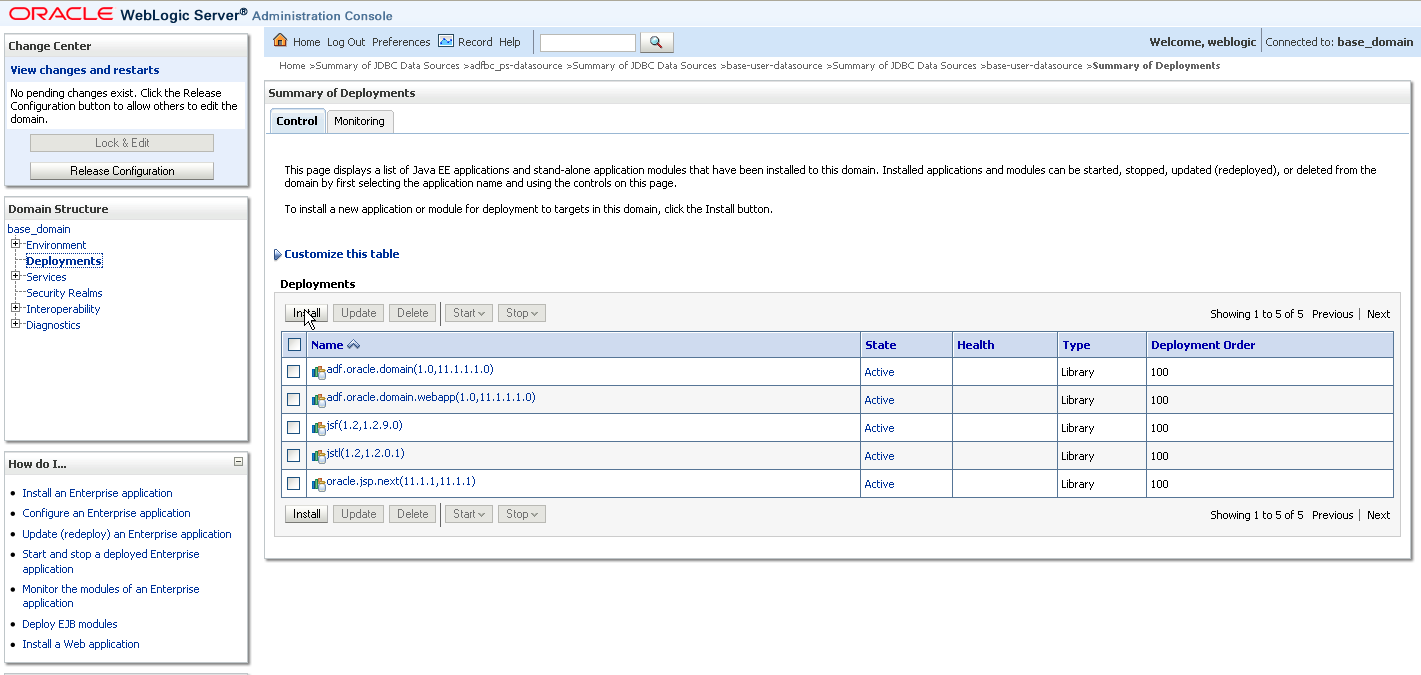1421x675 pixels.
Task: Click Previous in bottom table pagination
Action: point(1332,515)
